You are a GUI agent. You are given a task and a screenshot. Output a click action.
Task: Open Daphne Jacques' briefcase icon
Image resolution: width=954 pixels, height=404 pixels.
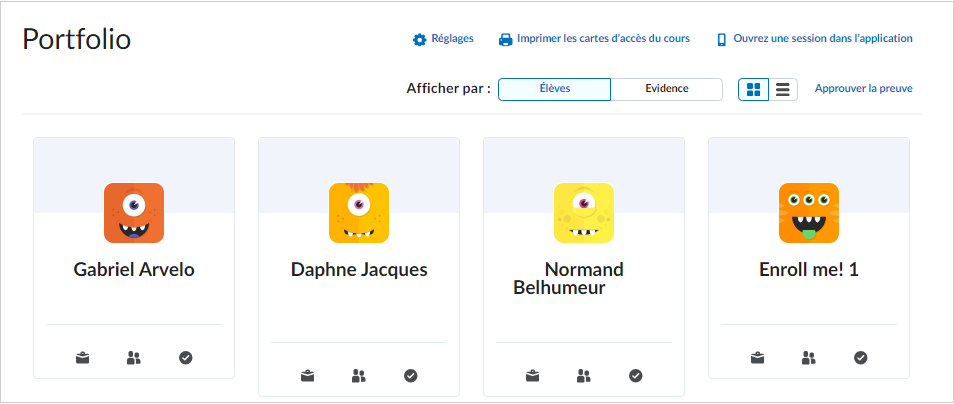coord(307,376)
